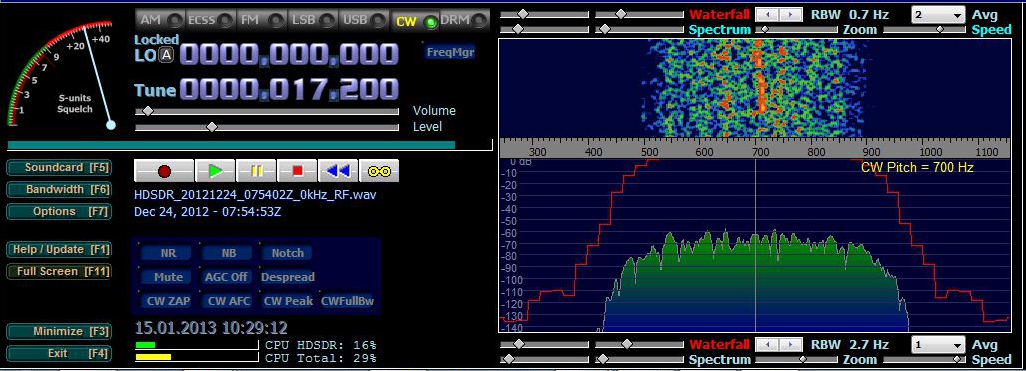
Task: Switch demodulation mode to USB
Action: [x=362, y=20]
